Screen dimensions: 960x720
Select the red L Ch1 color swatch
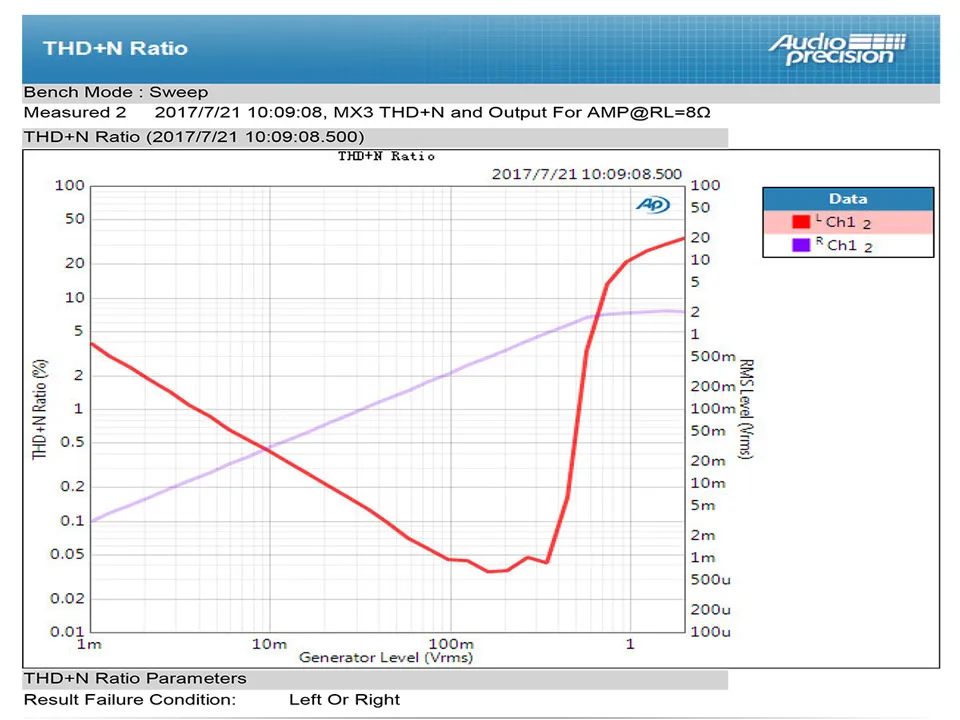point(801,222)
